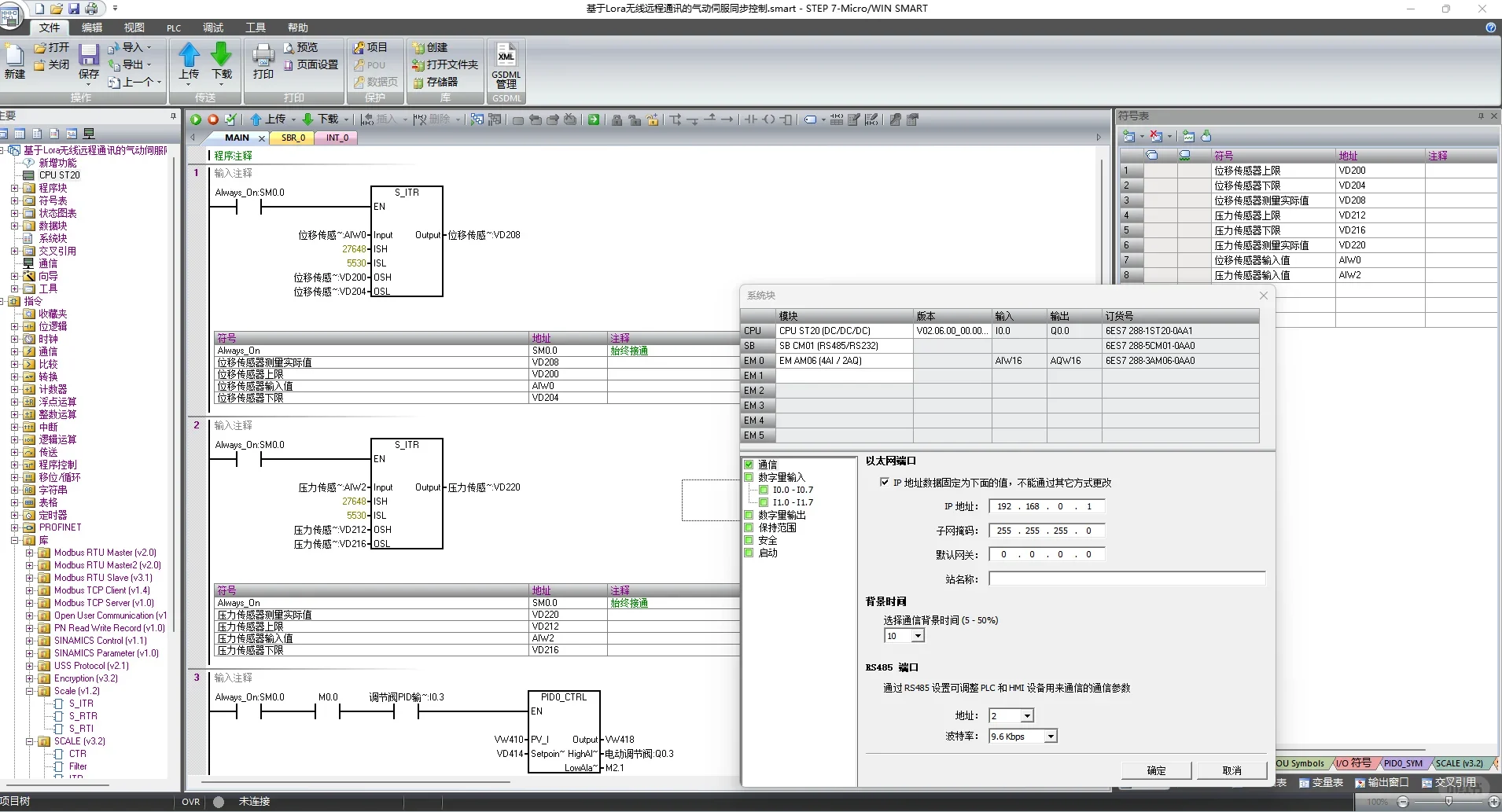Expand the Modbus RTU Master (v2.0) library node
The height and width of the screenshot is (812, 1502).
[29, 553]
